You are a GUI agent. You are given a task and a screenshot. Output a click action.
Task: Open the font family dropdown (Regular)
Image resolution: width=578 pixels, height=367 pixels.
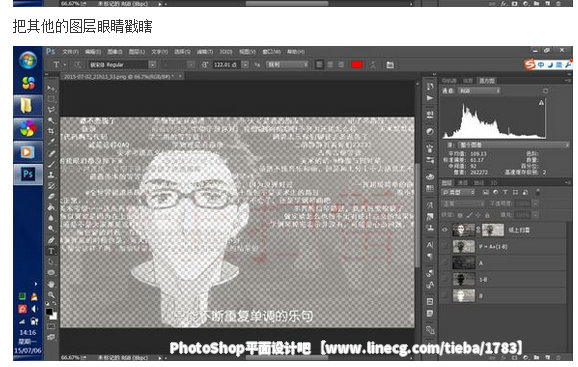153,65
